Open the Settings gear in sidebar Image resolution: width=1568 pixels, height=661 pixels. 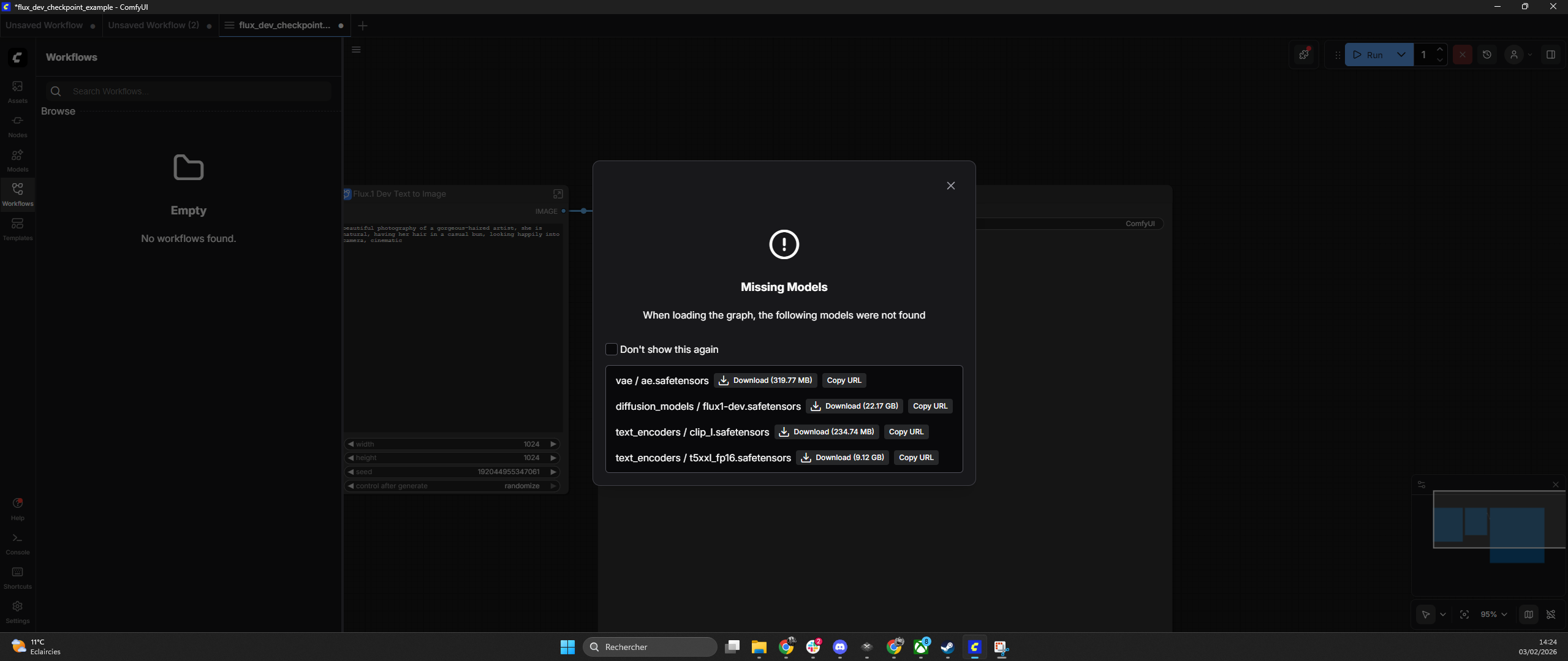17,611
